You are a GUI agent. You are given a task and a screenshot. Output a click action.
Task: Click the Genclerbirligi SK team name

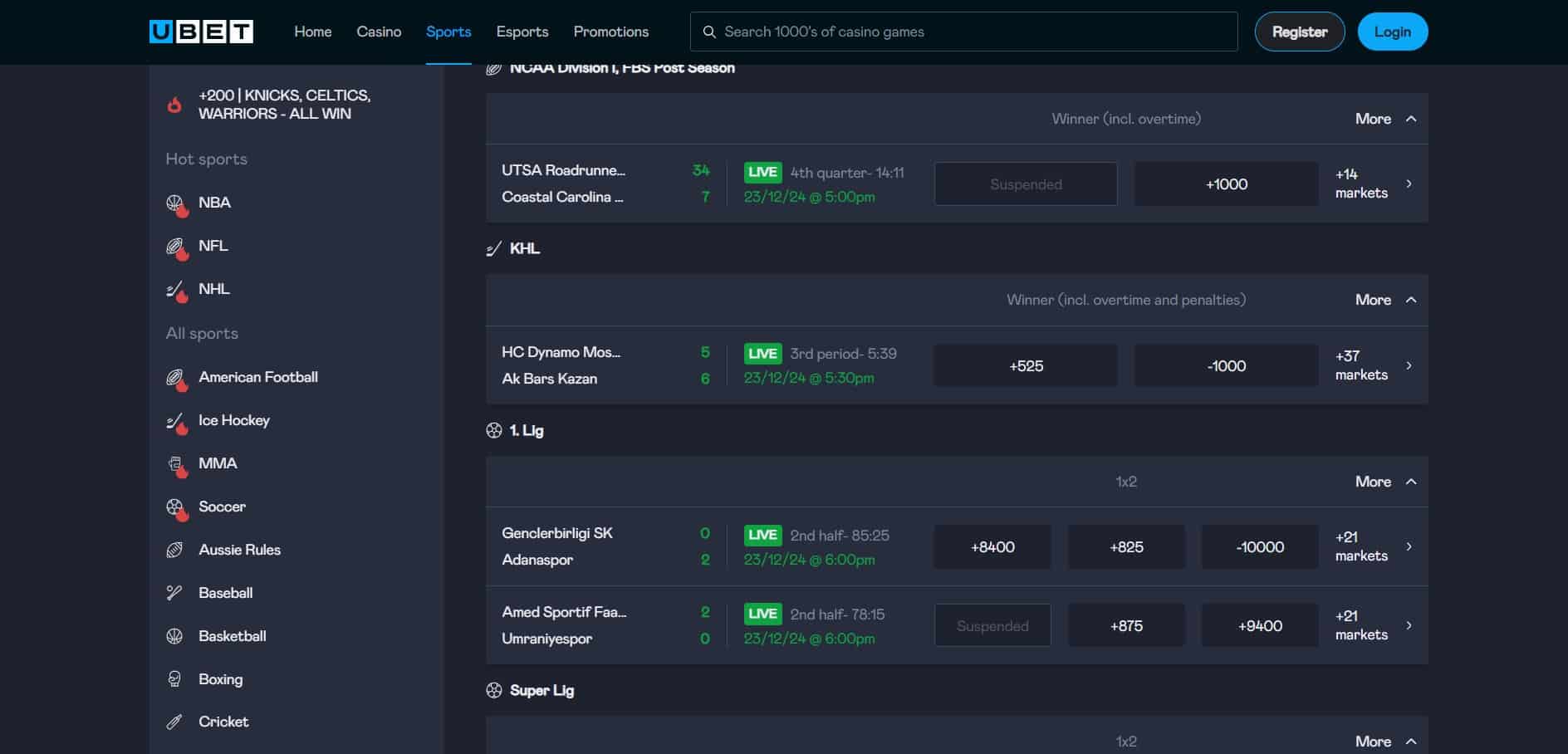[556, 533]
